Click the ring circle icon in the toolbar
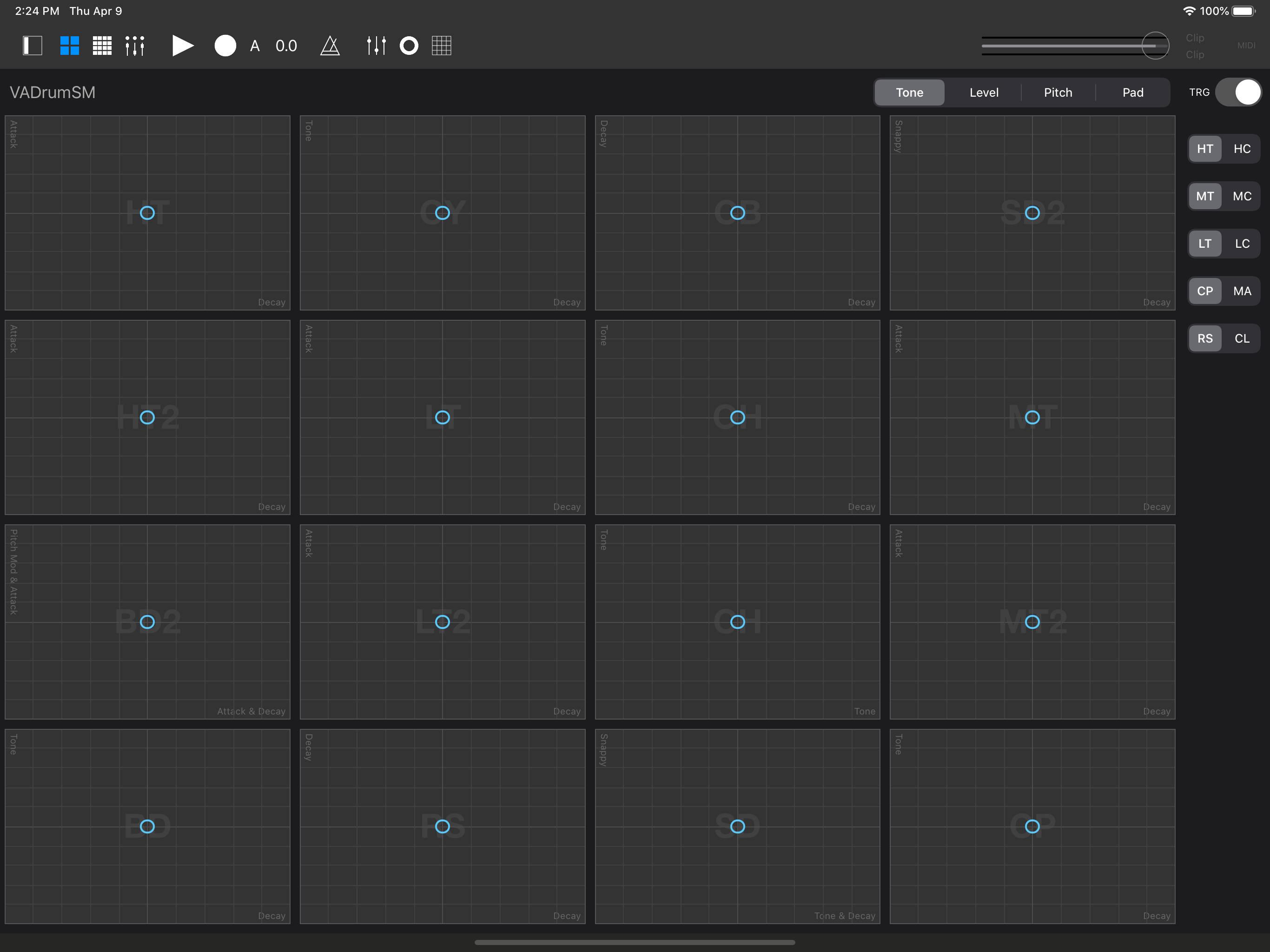Image resolution: width=1270 pixels, height=952 pixels. click(409, 46)
